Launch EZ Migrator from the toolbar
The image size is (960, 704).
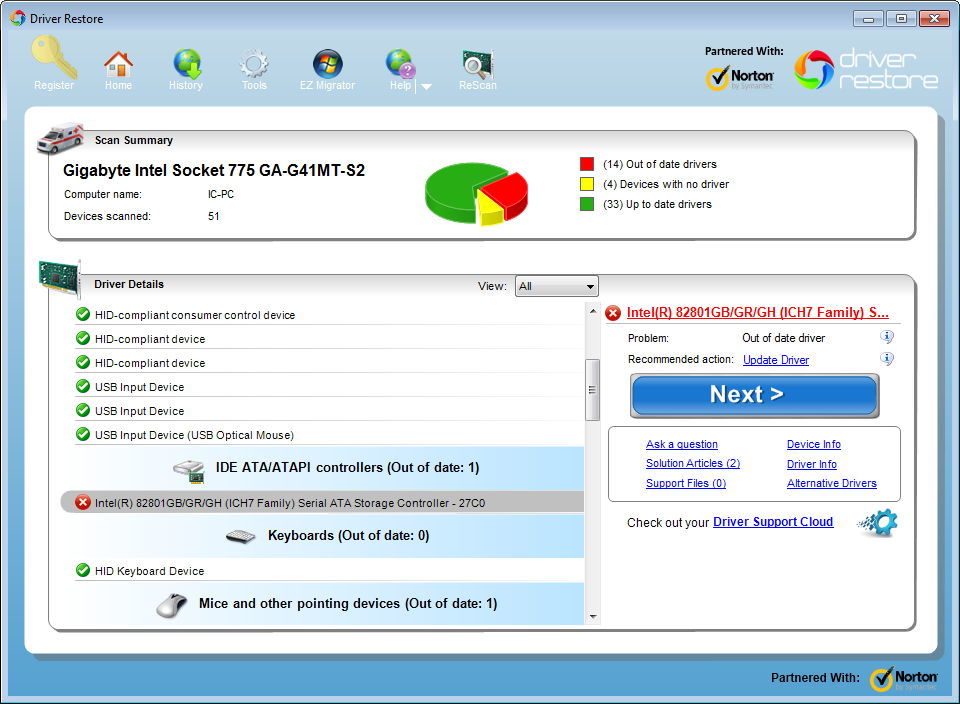point(326,62)
